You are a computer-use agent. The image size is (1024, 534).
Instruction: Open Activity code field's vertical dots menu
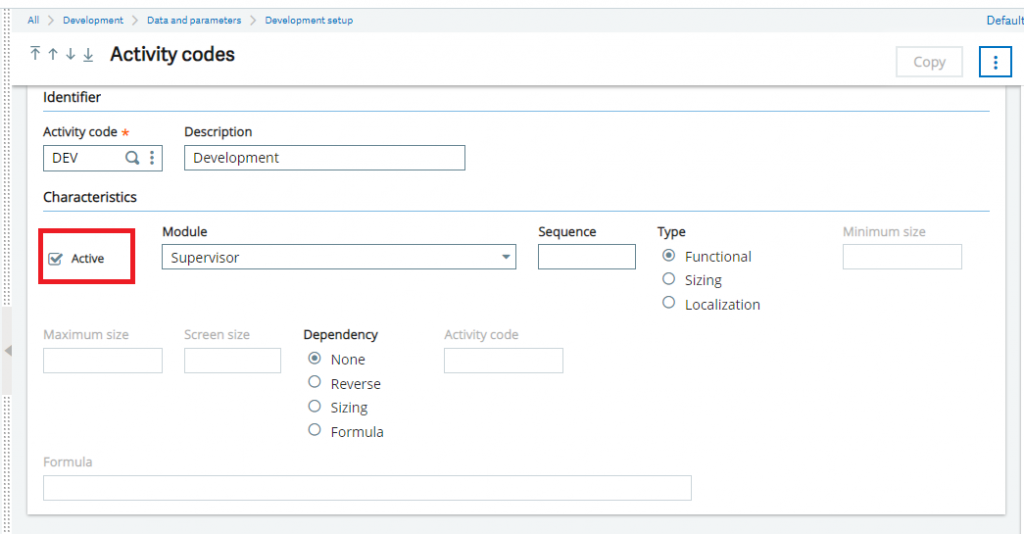coord(152,158)
